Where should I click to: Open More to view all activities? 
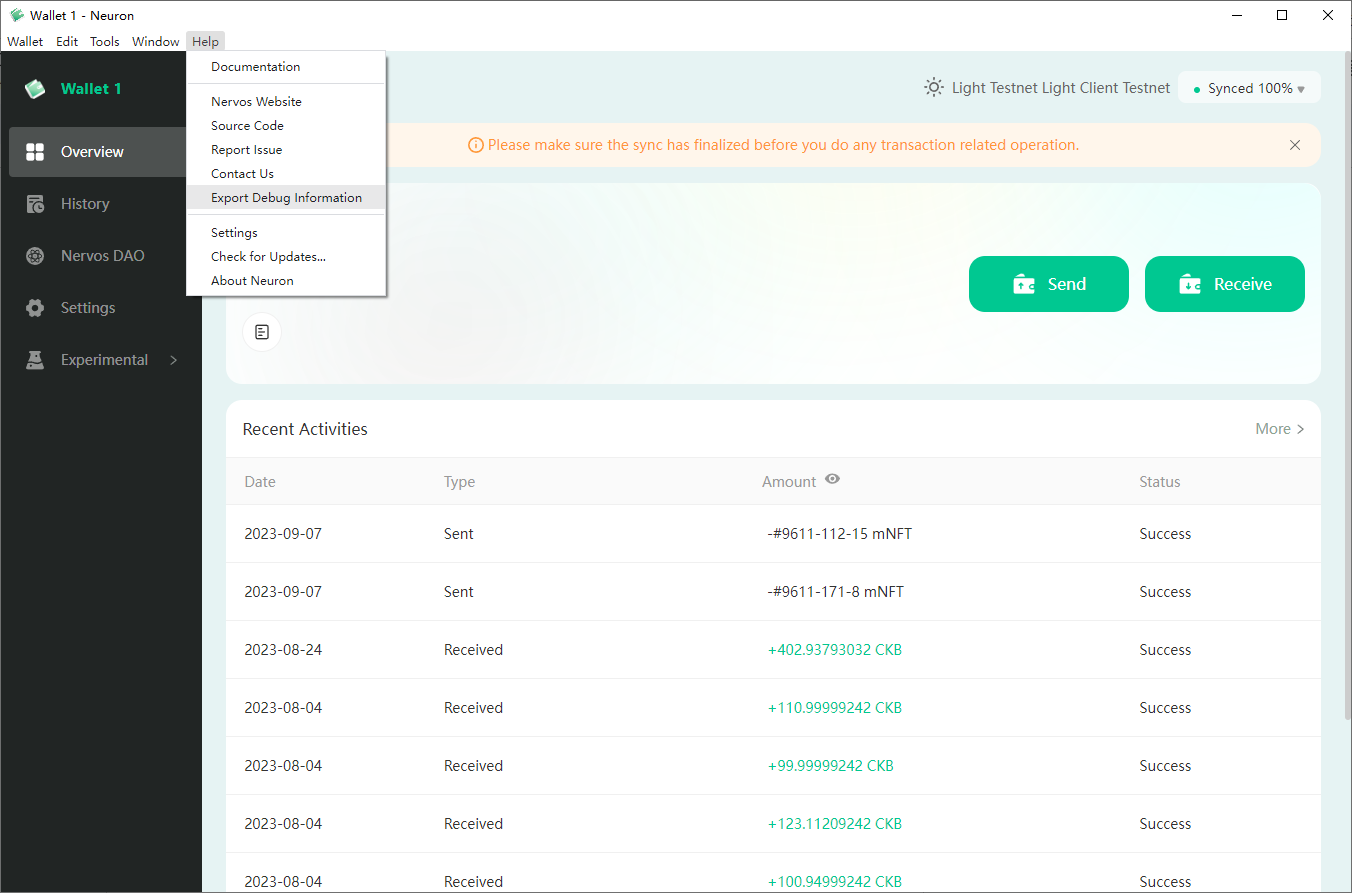1279,428
